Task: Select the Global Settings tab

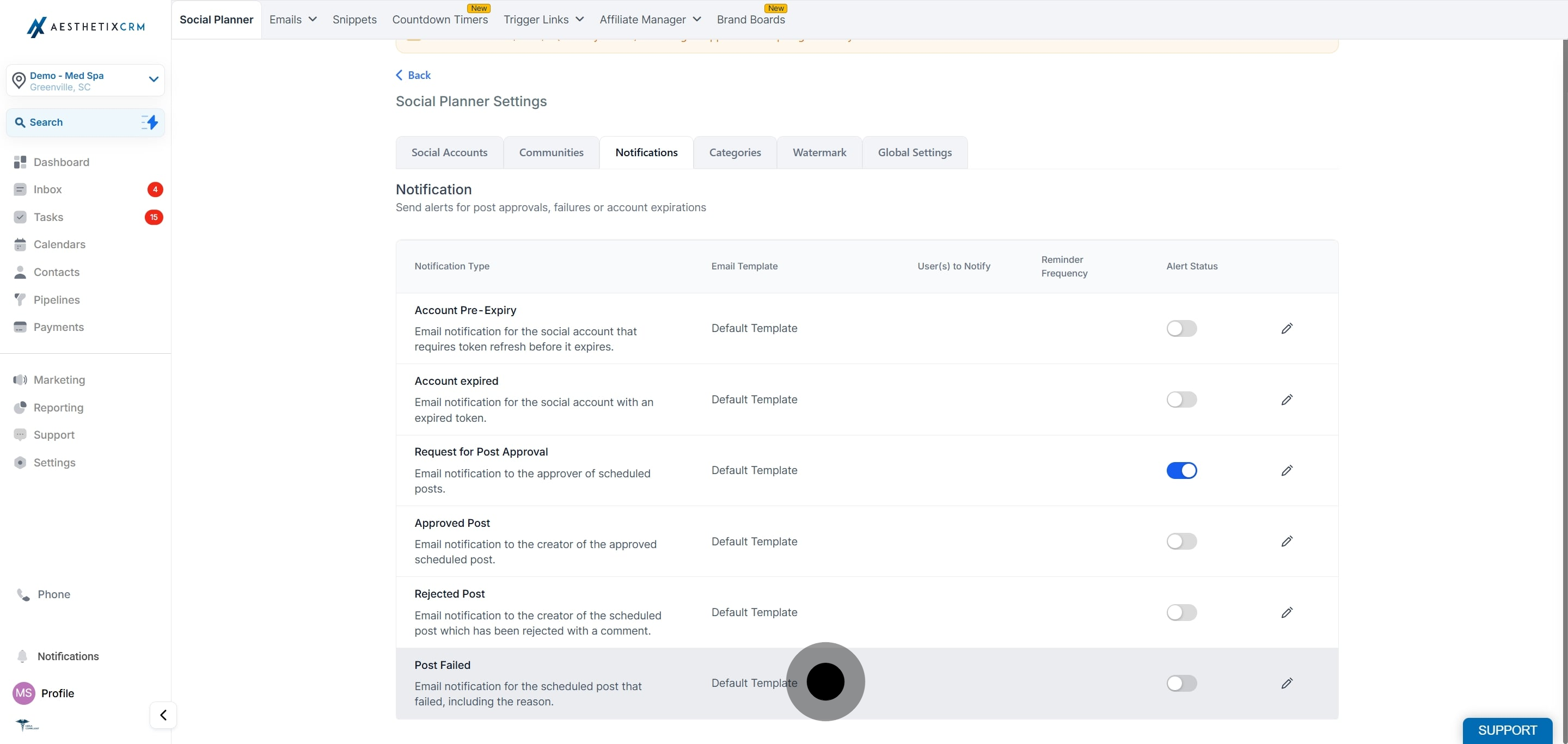Action: (914, 153)
